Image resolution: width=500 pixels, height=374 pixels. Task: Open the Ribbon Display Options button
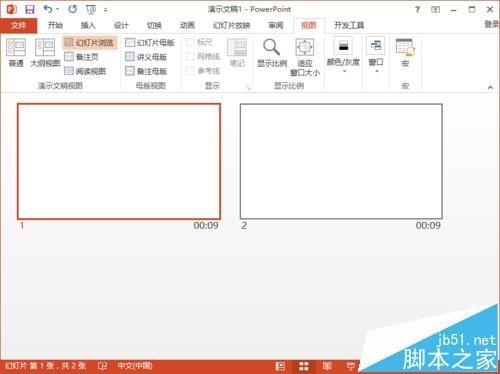click(435, 10)
